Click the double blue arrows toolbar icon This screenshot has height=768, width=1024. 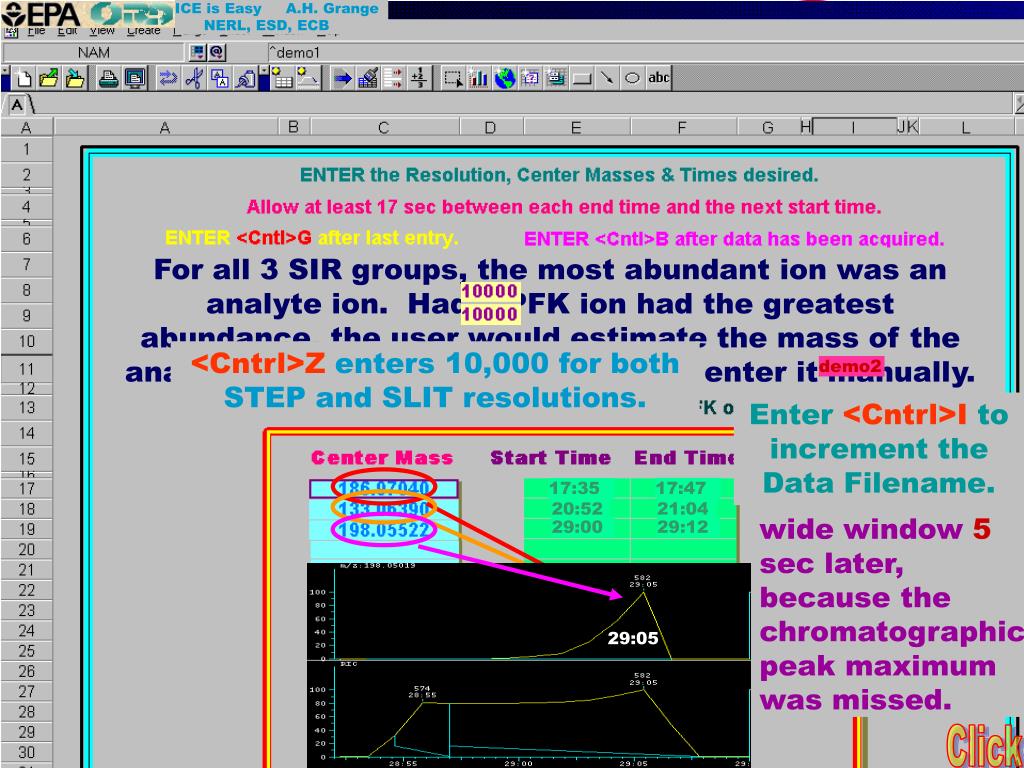click(x=168, y=79)
